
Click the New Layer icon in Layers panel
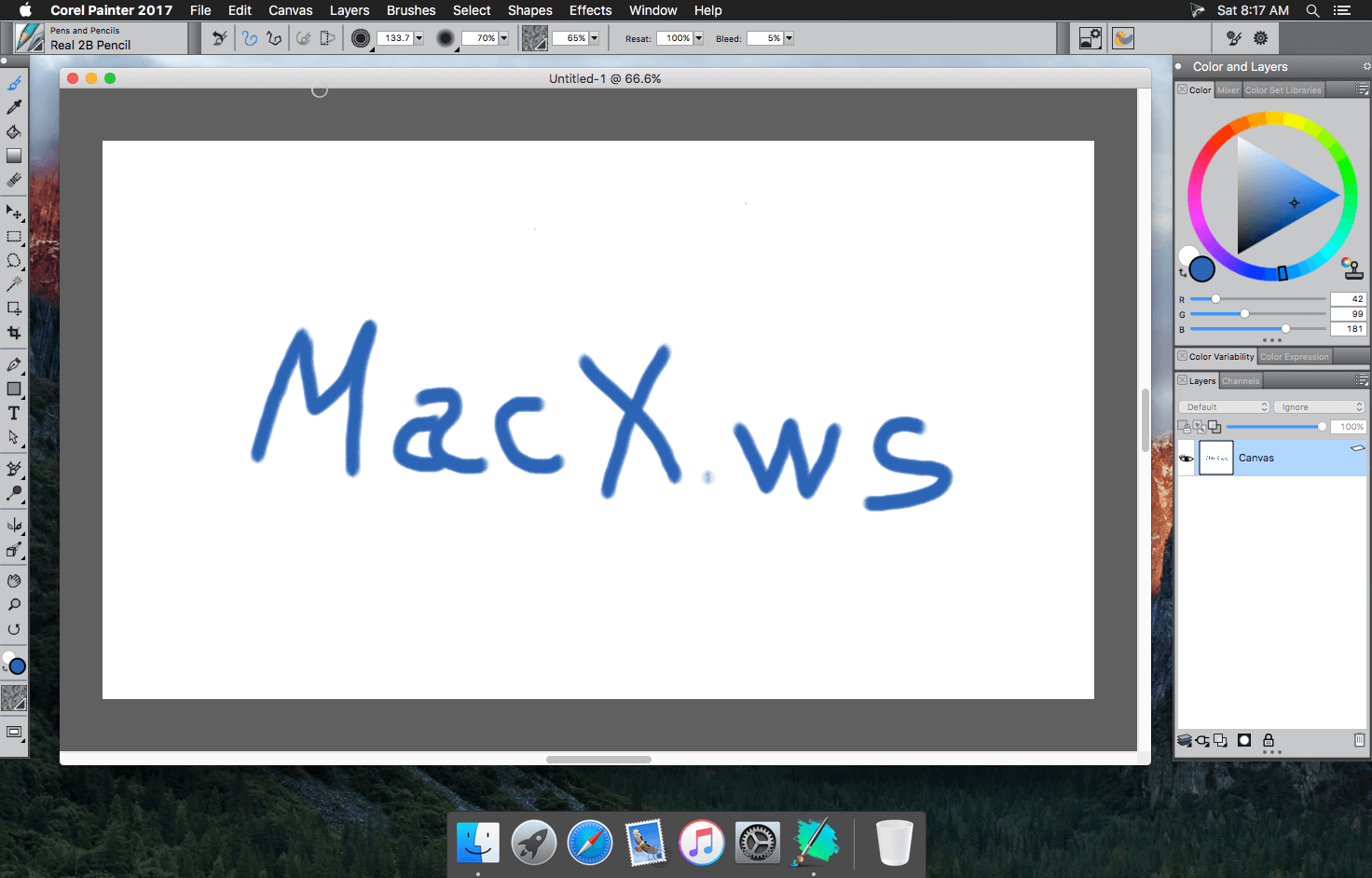(x=1220, y=740)
